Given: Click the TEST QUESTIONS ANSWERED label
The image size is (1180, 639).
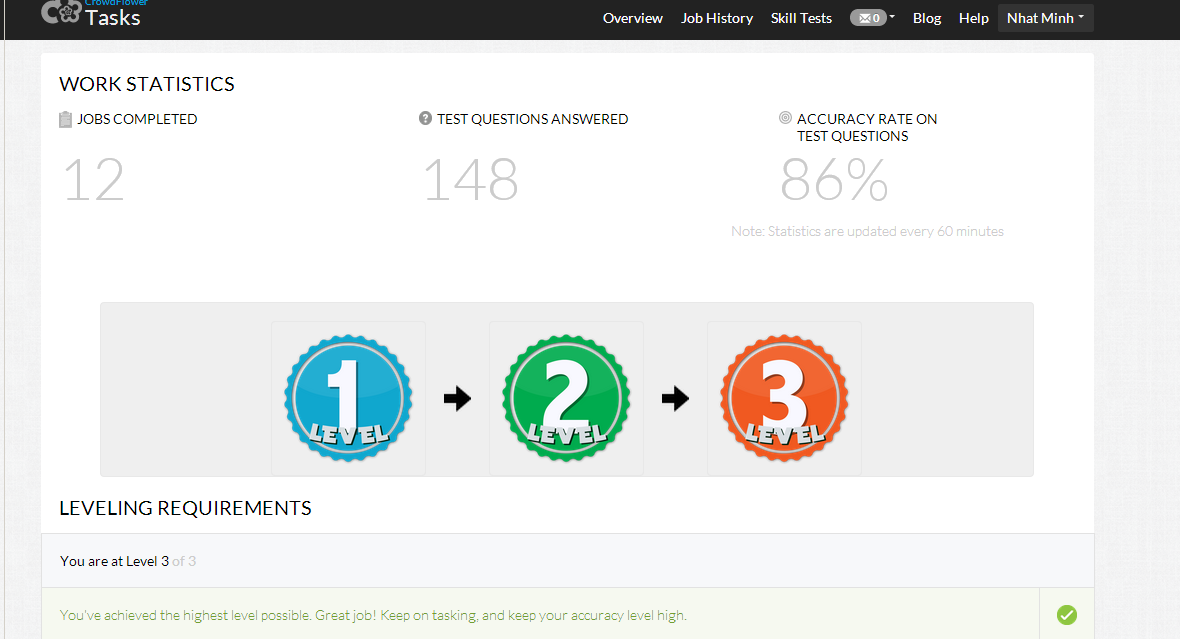Looking at the screenshot, I should (532, 119).
